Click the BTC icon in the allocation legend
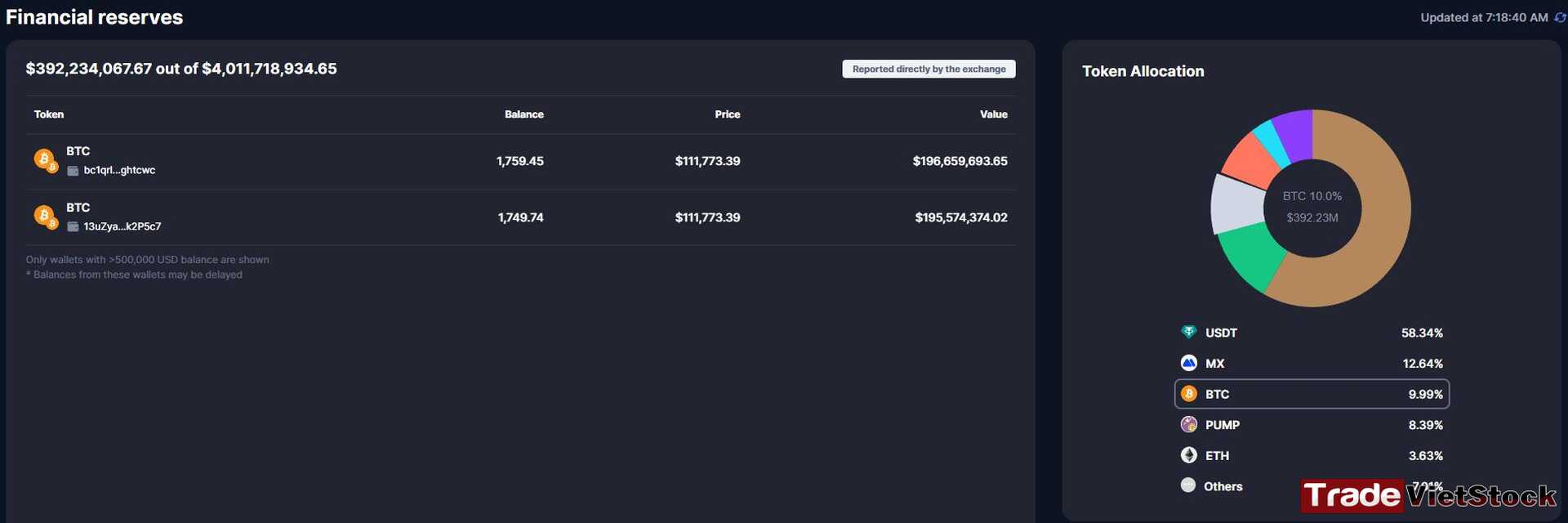1568x523 pixels. [x=1189, y=394]
